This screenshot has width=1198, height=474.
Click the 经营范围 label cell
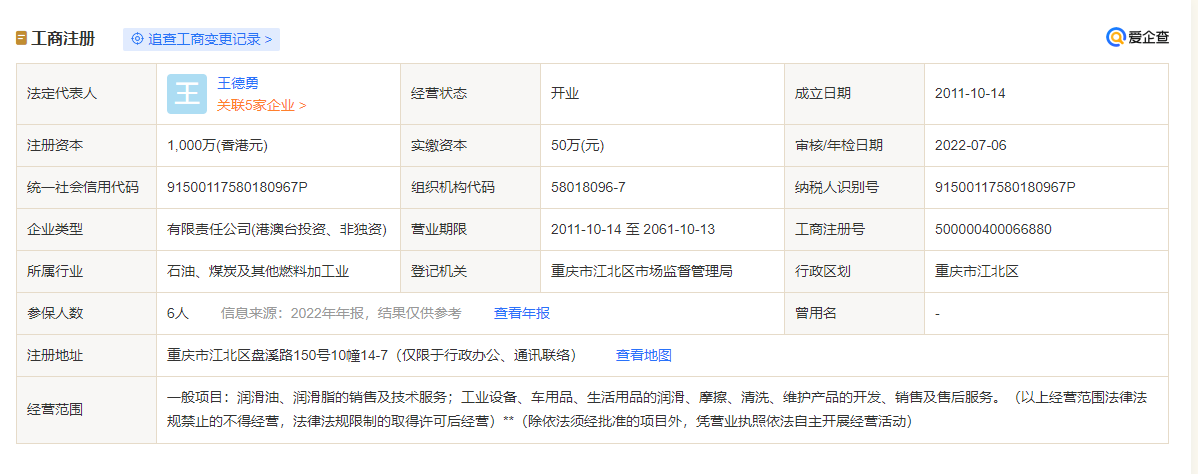[86, 410]
